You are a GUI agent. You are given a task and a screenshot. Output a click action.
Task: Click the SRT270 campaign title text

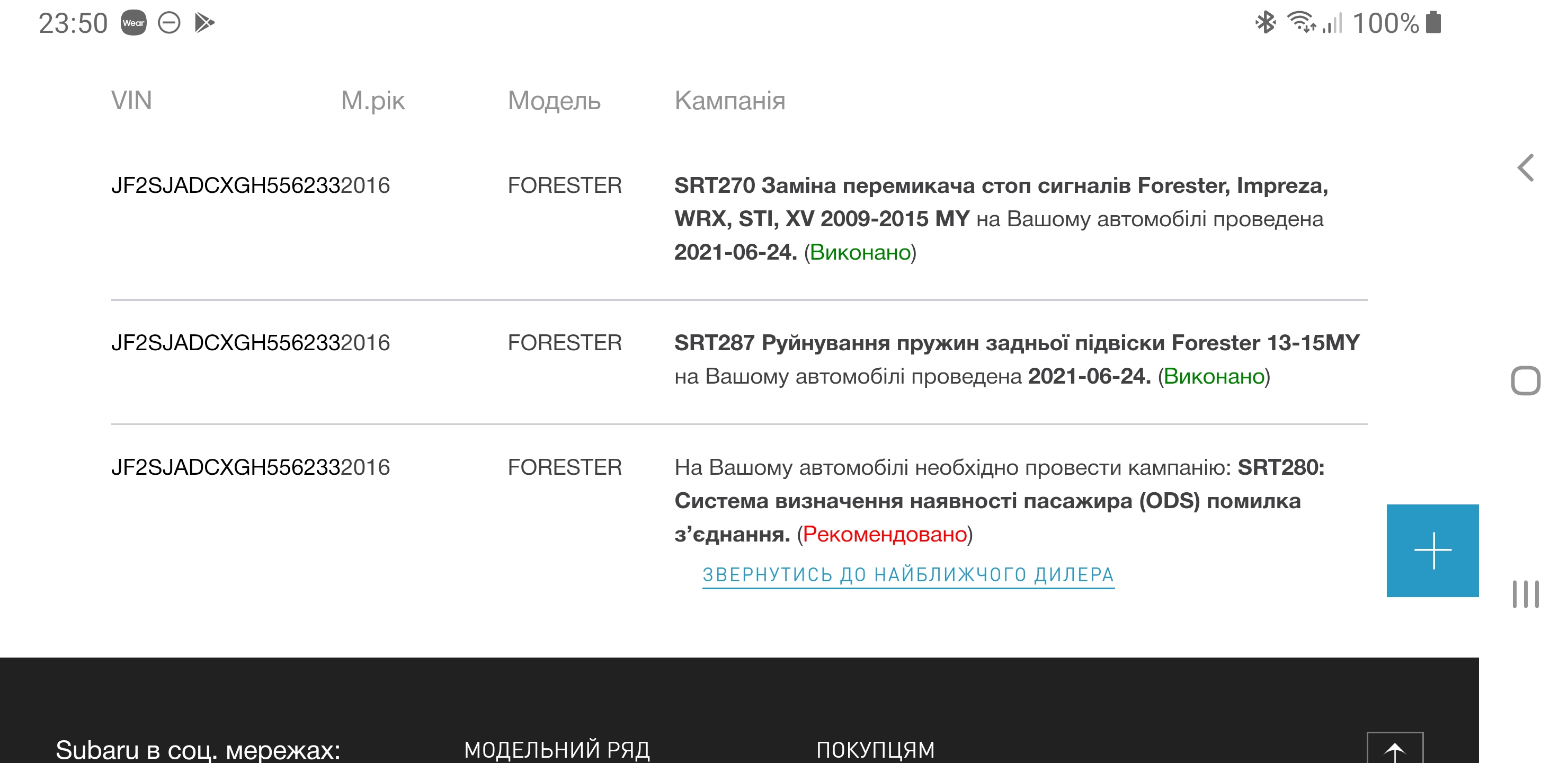(1001, 186)
